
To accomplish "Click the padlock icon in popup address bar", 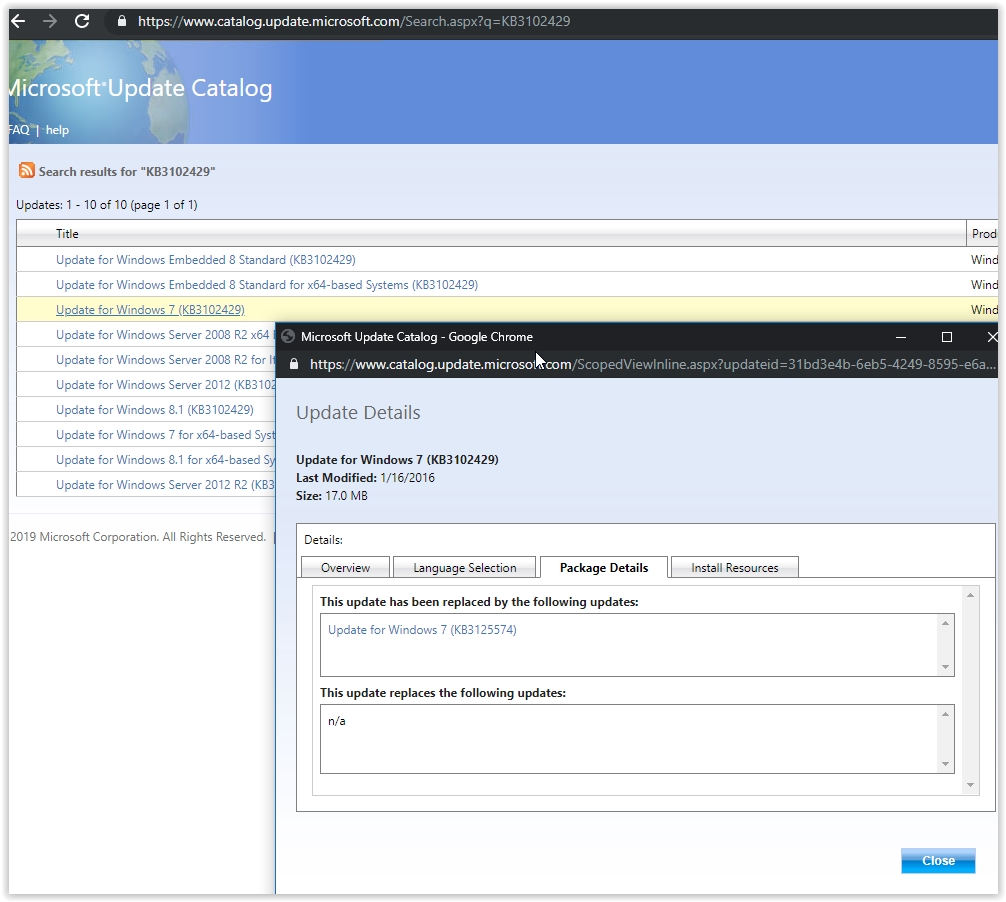I will pyautogui.click(x=294, y=364).
